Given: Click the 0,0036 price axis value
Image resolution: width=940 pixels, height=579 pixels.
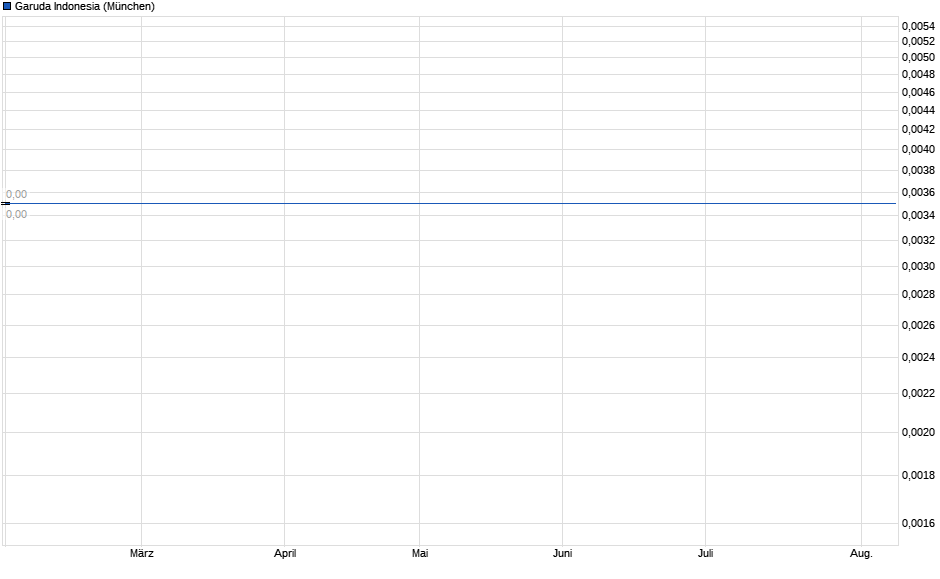Looking at the screenshot, I should pos(918,192).
